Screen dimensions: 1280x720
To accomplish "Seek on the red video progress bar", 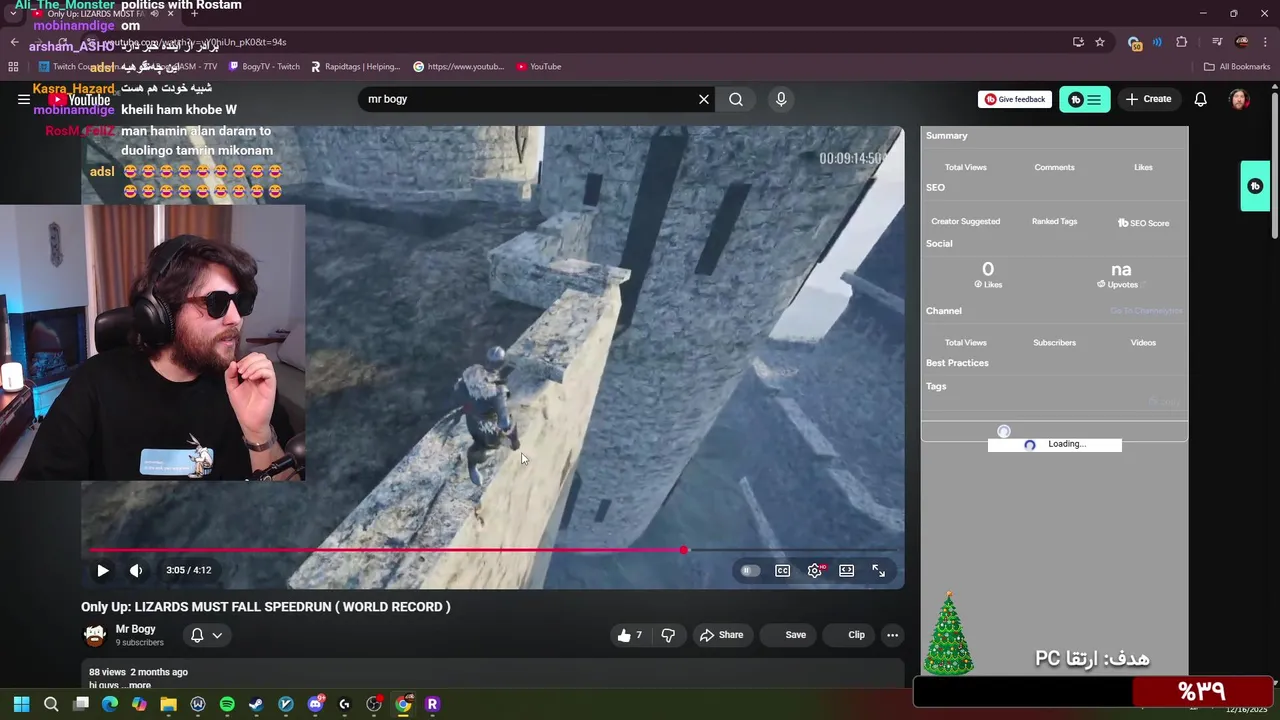I will (494, 550).
